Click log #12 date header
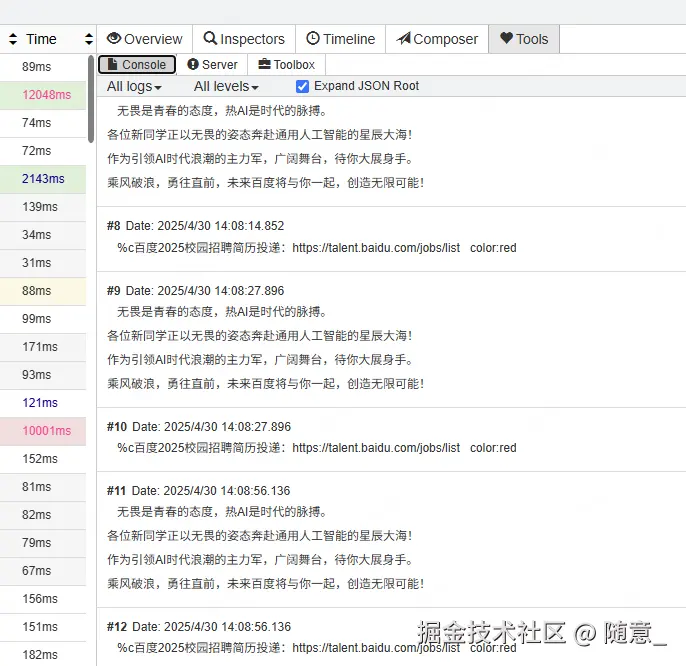686x666 pixels. coord(199,627)
